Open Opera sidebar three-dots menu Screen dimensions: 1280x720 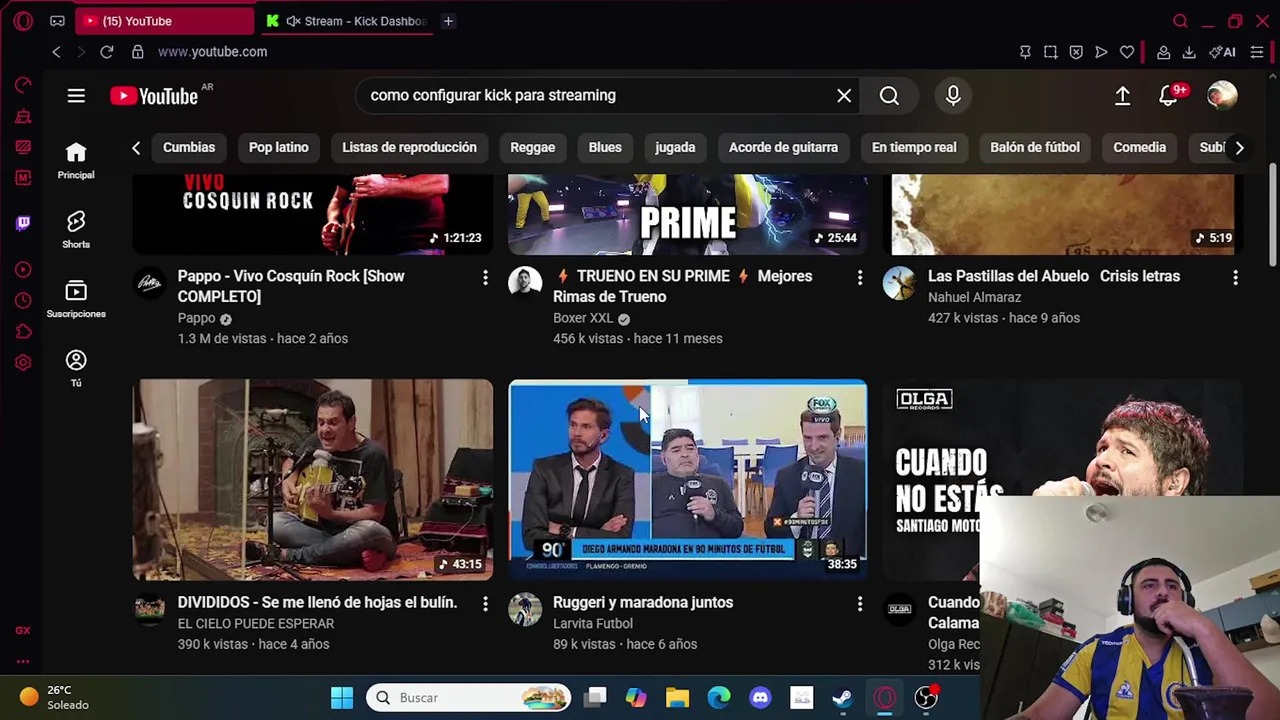[x=23, y=661]
